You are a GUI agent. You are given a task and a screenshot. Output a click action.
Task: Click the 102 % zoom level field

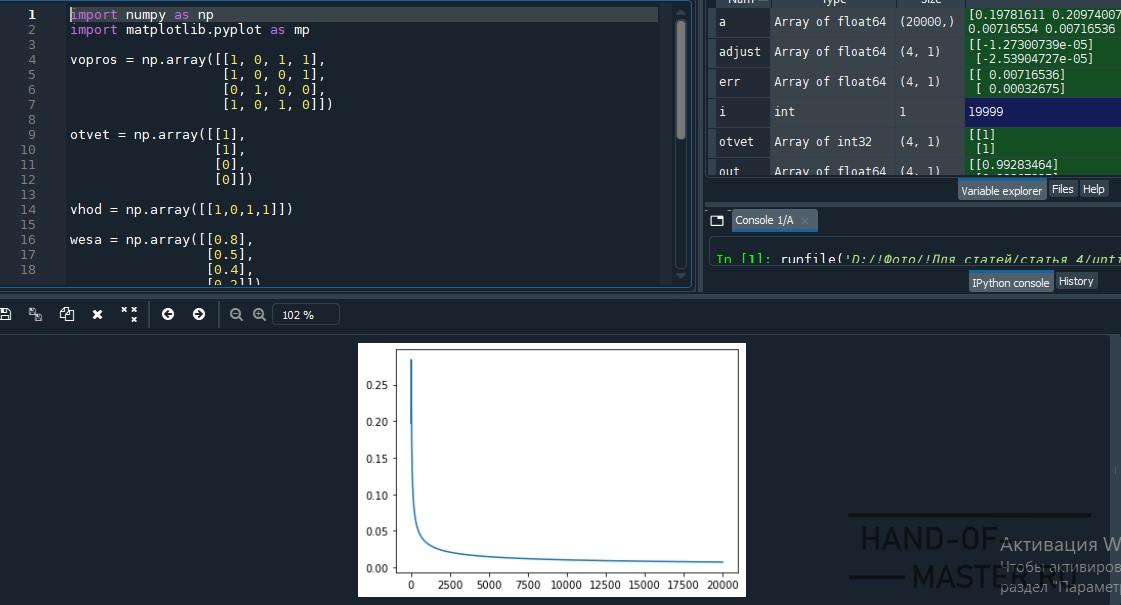click(305, 315)
